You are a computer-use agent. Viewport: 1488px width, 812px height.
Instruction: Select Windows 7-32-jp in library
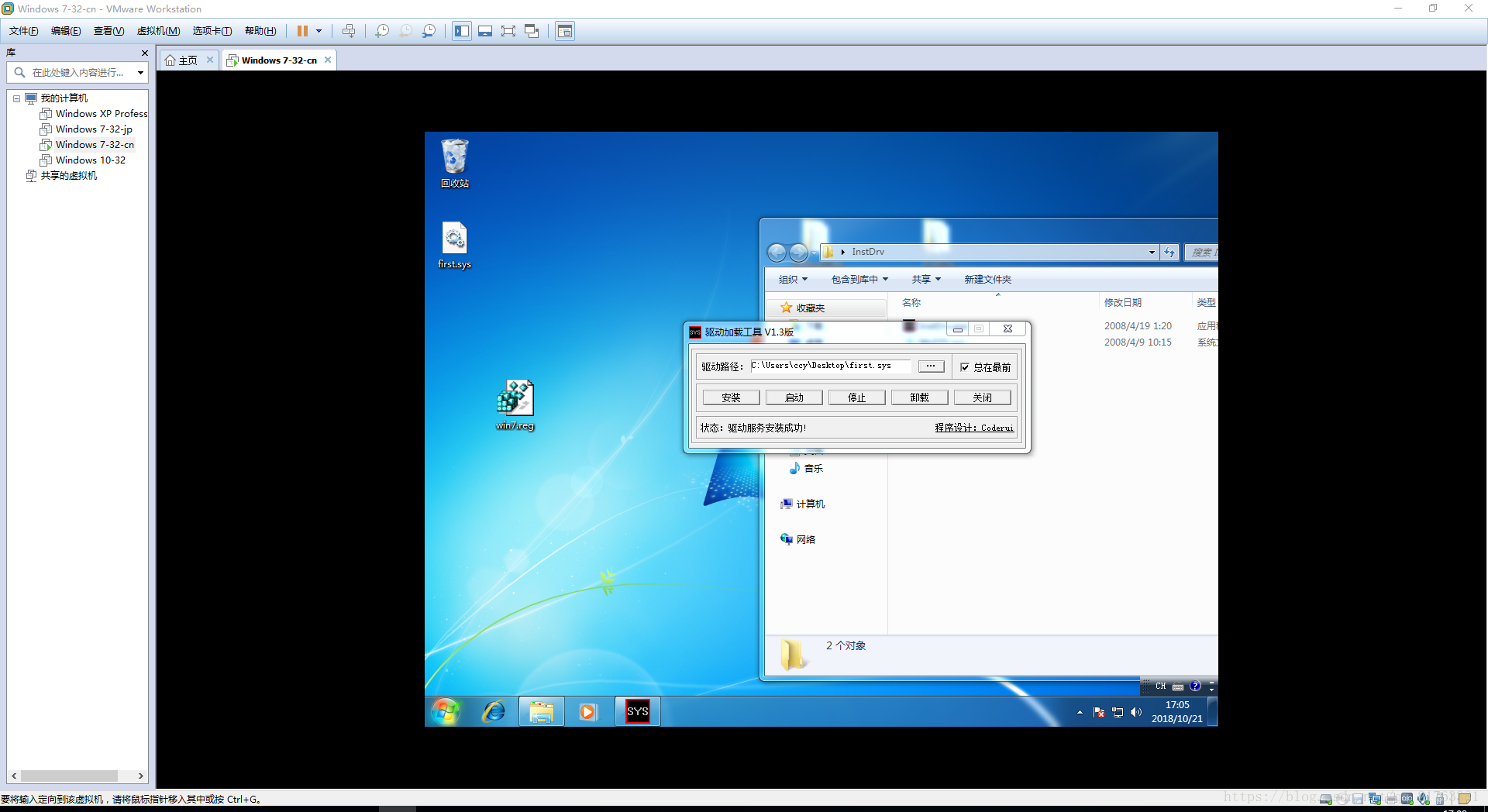point(86,129)
